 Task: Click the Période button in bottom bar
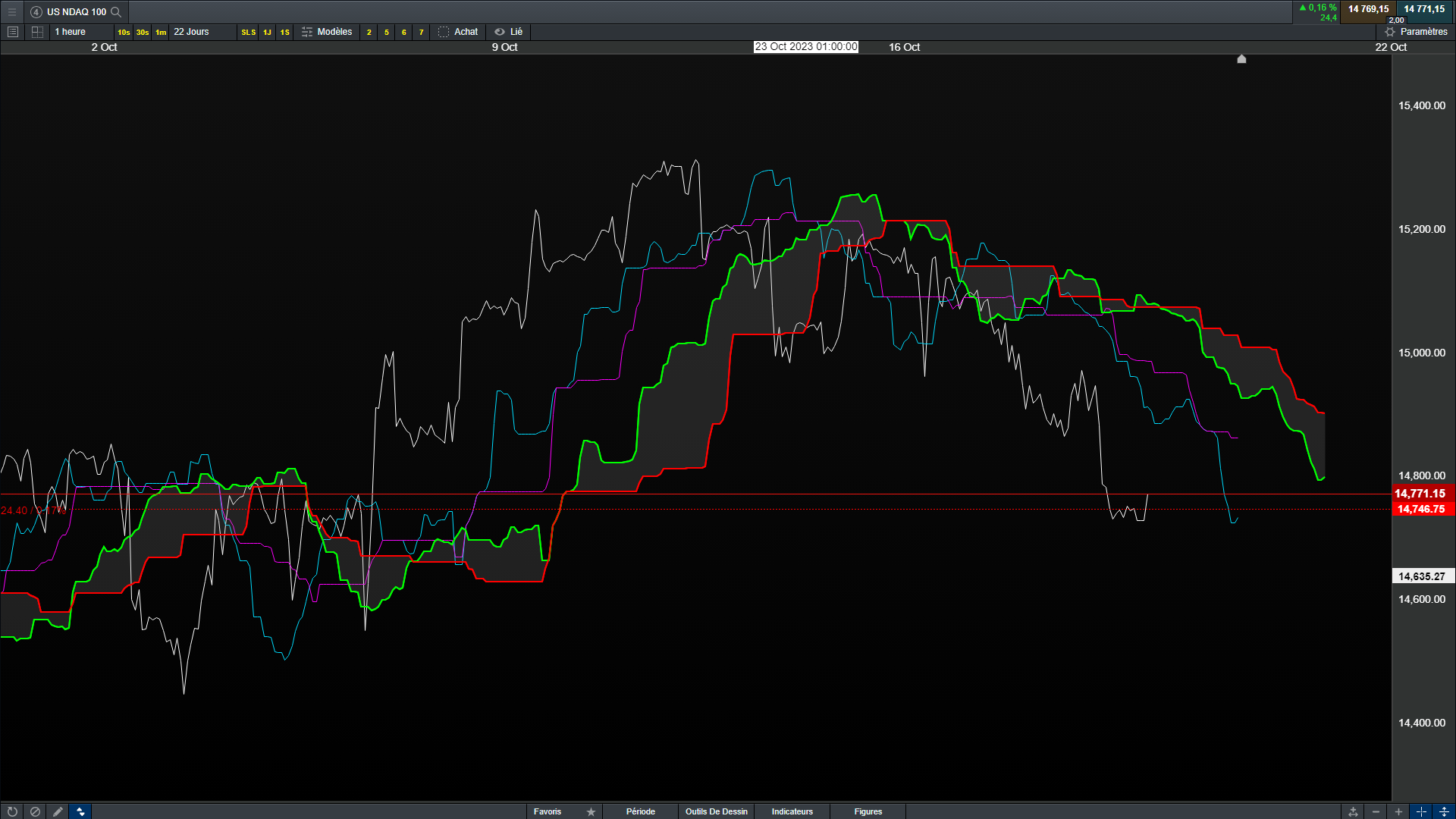pyautogui.click(x=640, y=811)
